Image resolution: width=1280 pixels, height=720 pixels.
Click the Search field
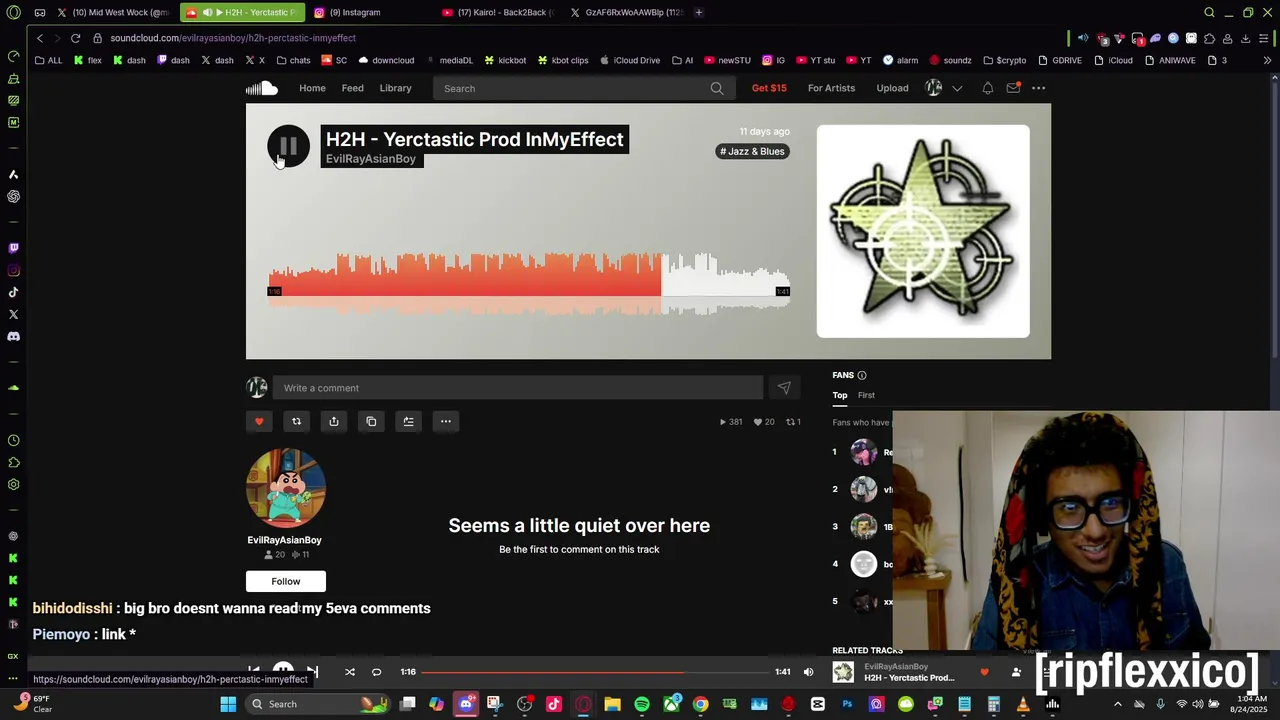(x=583, y=88)
